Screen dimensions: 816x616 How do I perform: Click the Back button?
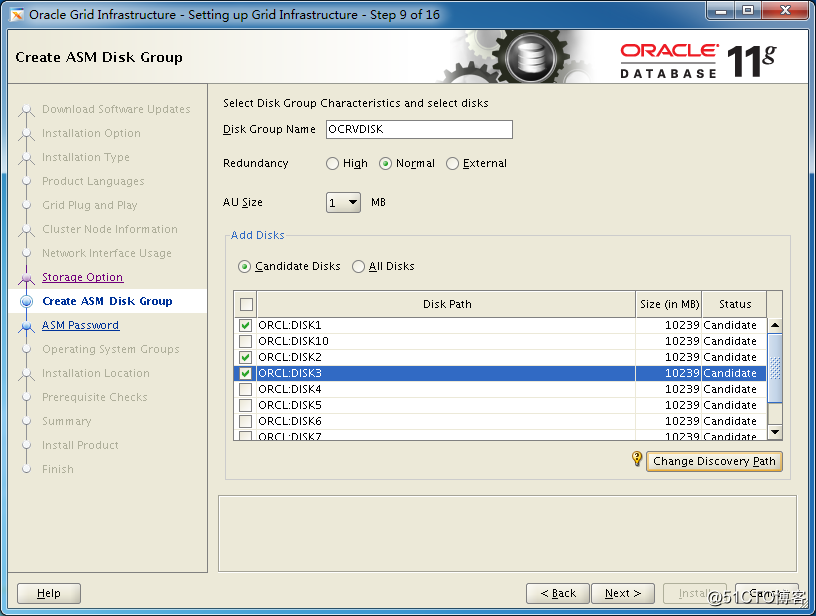tap(558, 593)
